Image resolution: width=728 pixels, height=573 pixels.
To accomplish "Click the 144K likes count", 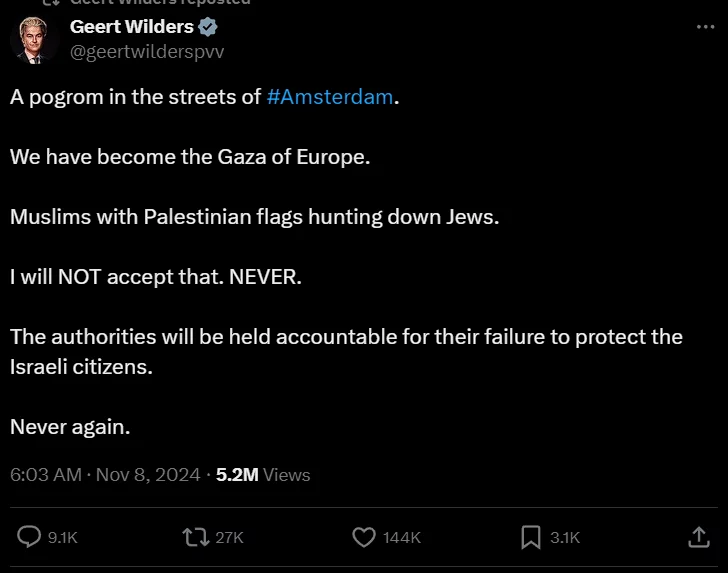I will [402, 538].
